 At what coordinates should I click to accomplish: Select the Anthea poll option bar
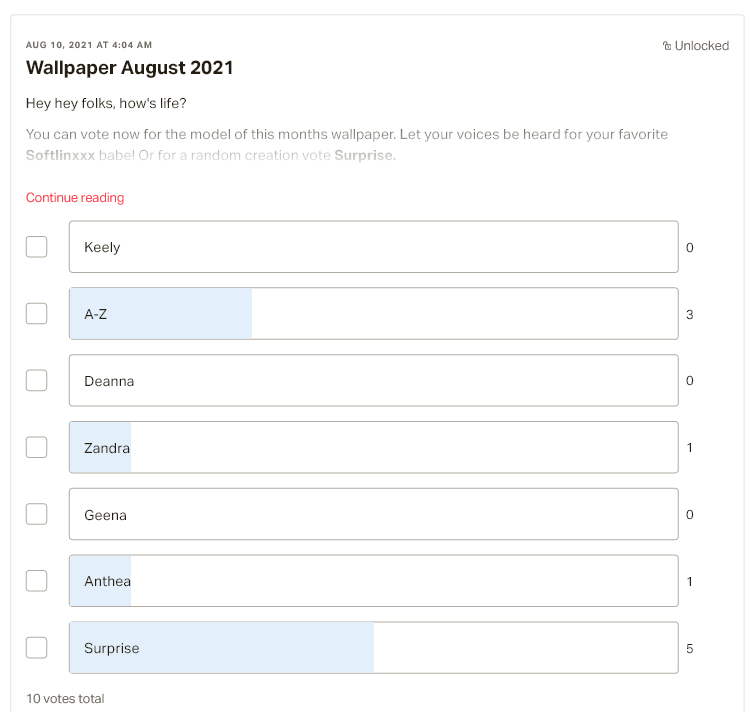pos(374,581)
